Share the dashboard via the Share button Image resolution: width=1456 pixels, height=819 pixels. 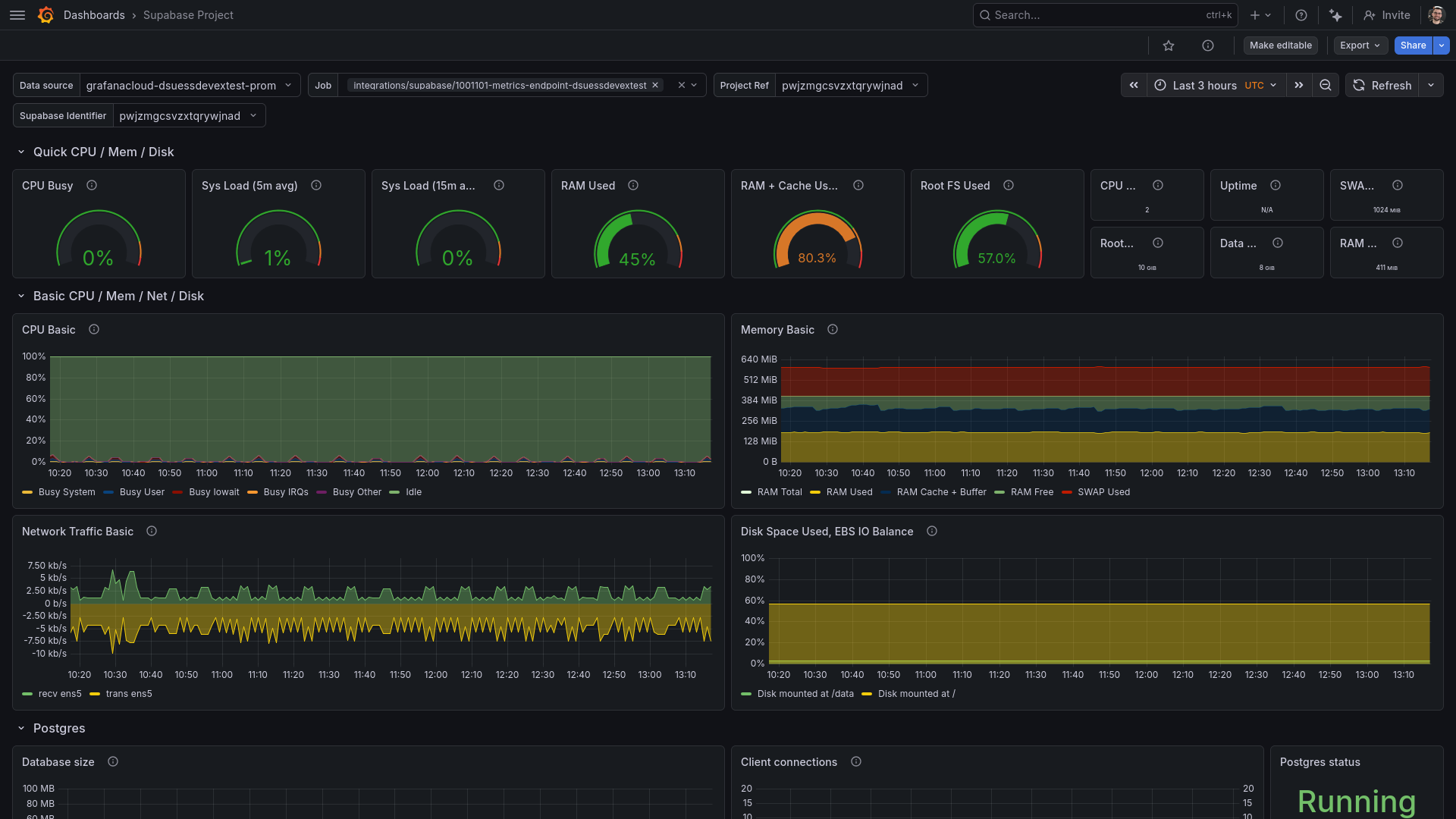[1412, 45]
